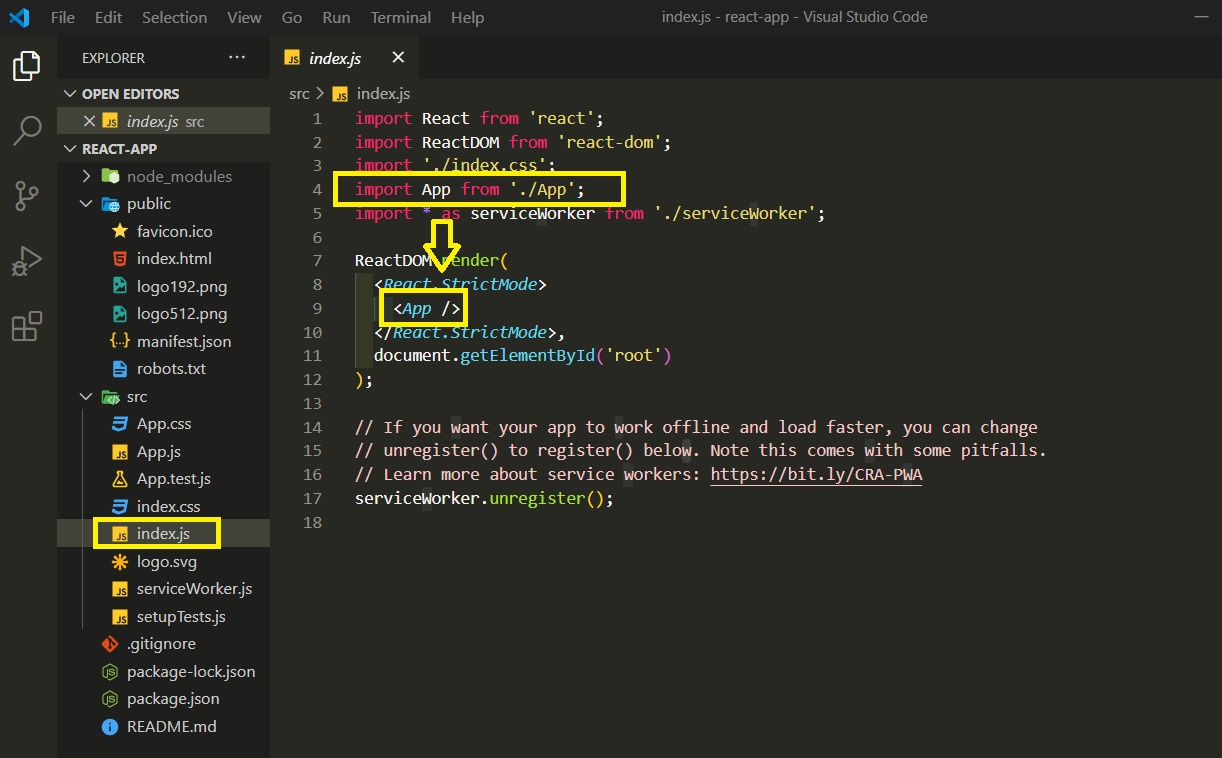Image resolution: width=1222 pixels, height=758 pixels.
Task: Click the JS icon beside setupTests.js
Action: (119, 616)
